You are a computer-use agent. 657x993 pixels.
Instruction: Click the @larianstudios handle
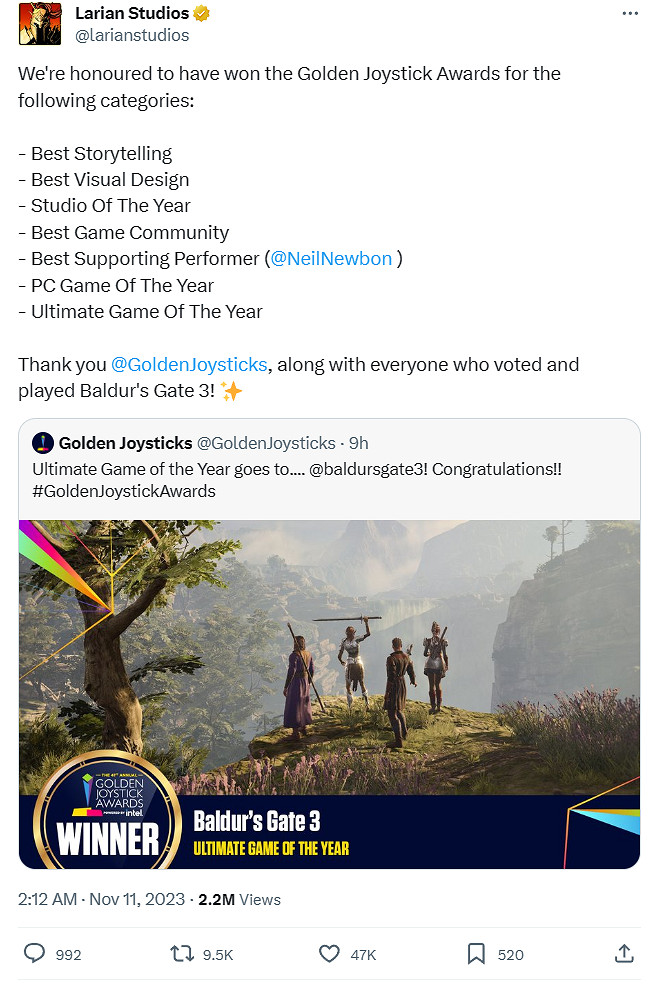coord(132,35)
